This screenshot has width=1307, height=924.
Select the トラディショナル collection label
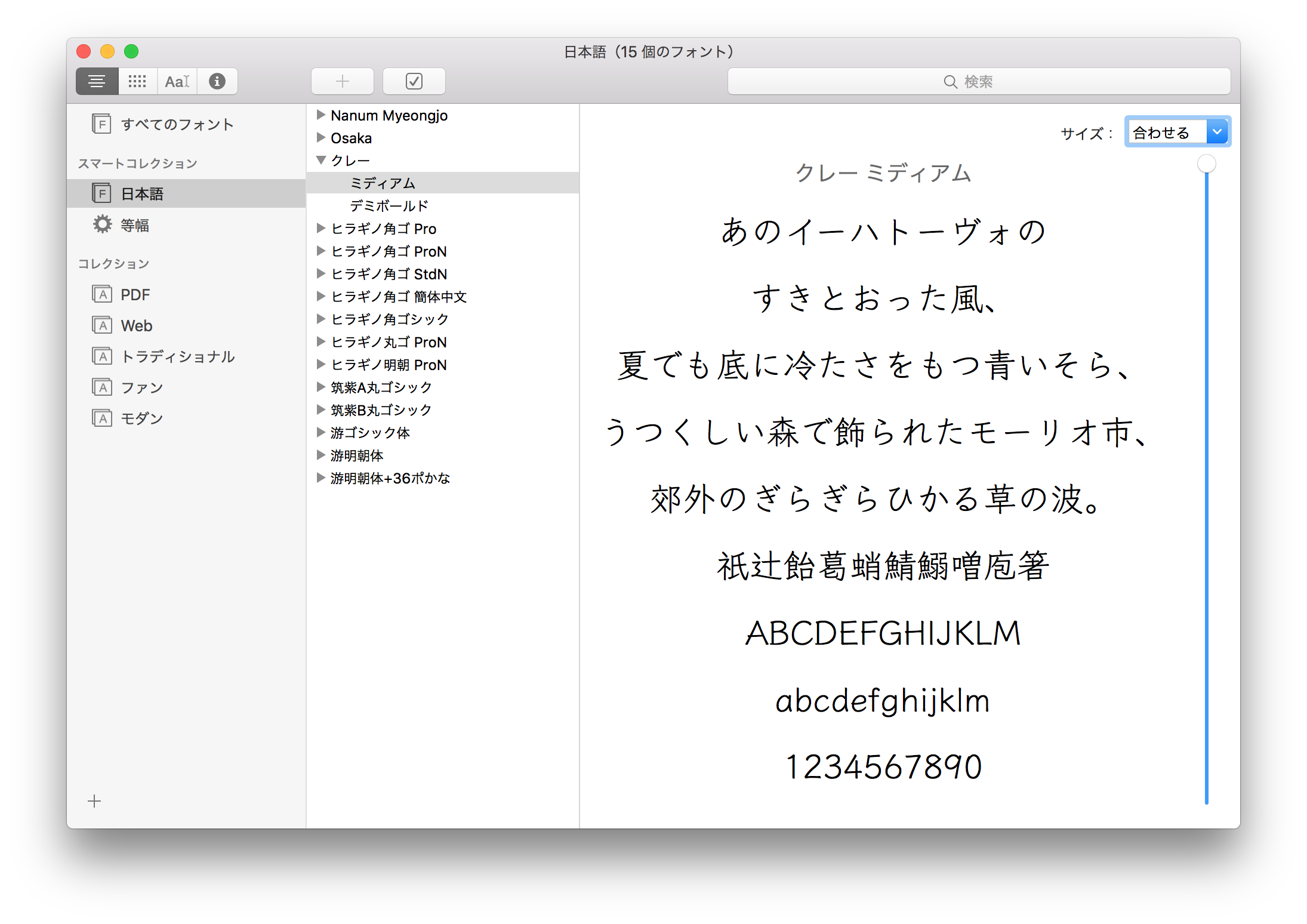coord(178,356)
